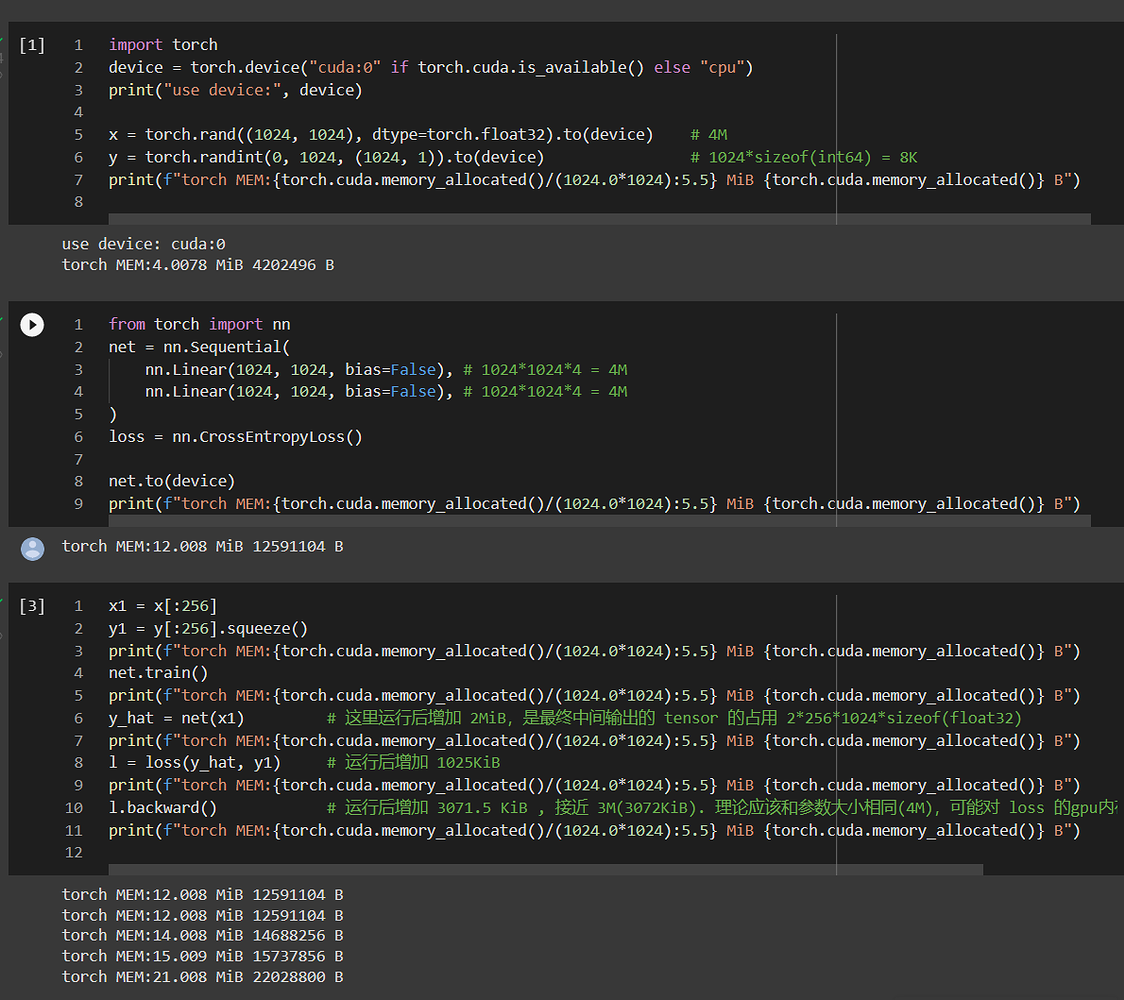The width and height of the screenshot is (1124, 1000).
Task: Click the [3] execution count indicator
Action: tap(32, 606)
